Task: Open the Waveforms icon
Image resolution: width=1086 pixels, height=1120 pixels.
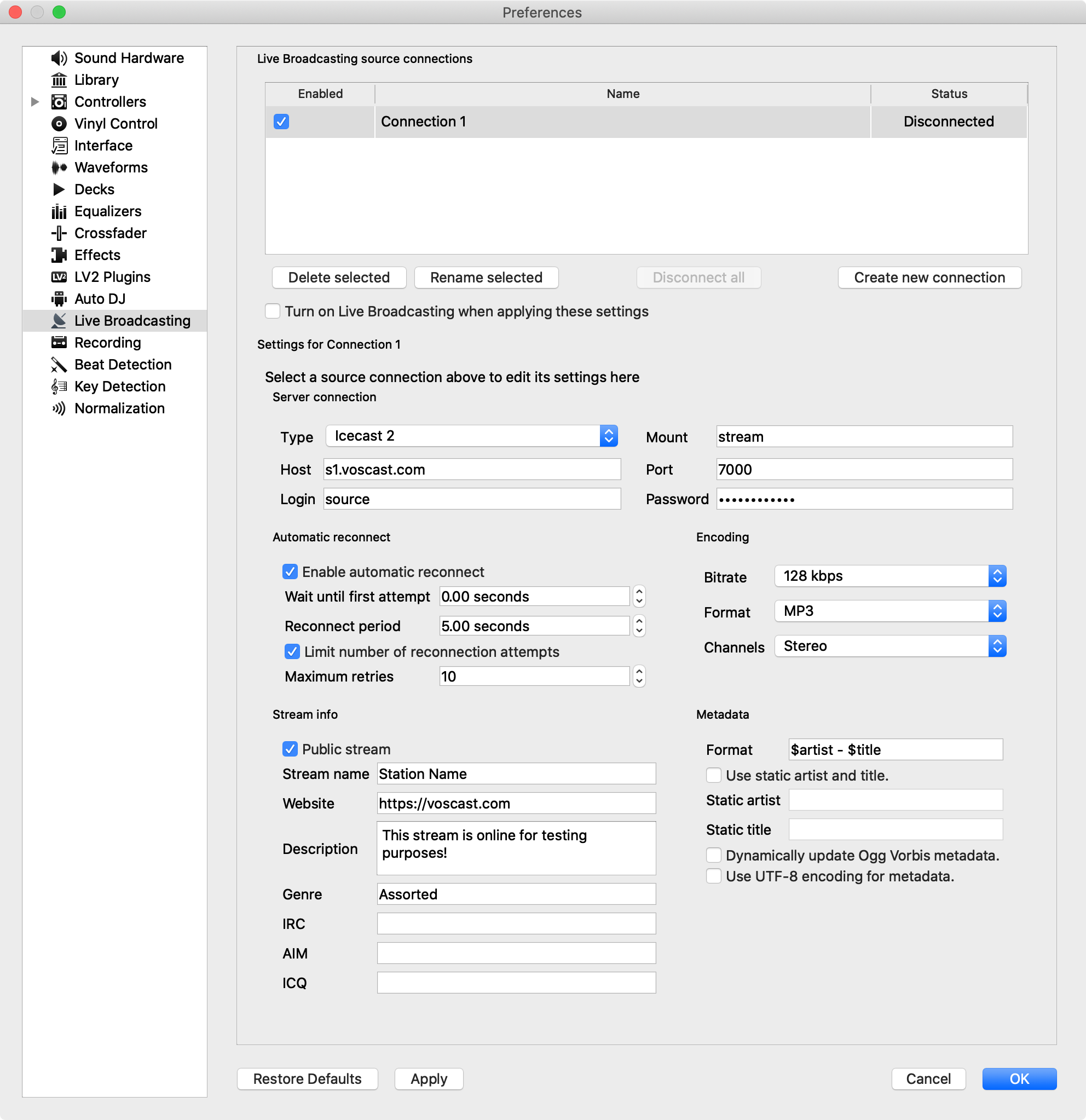Action: [x=59, y=168]
